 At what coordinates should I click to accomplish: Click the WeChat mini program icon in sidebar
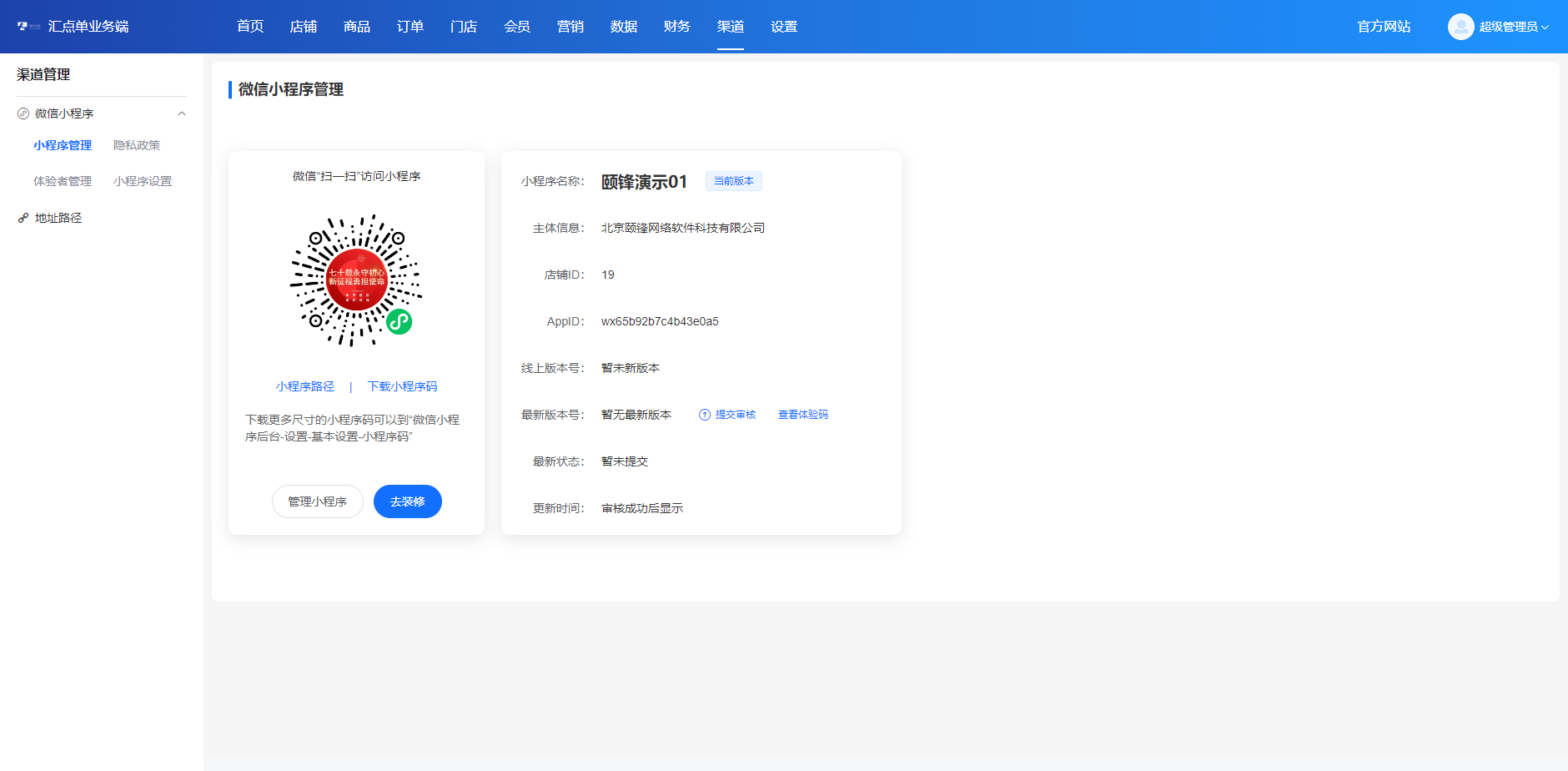pyautogui.click(x=22, y=113)
